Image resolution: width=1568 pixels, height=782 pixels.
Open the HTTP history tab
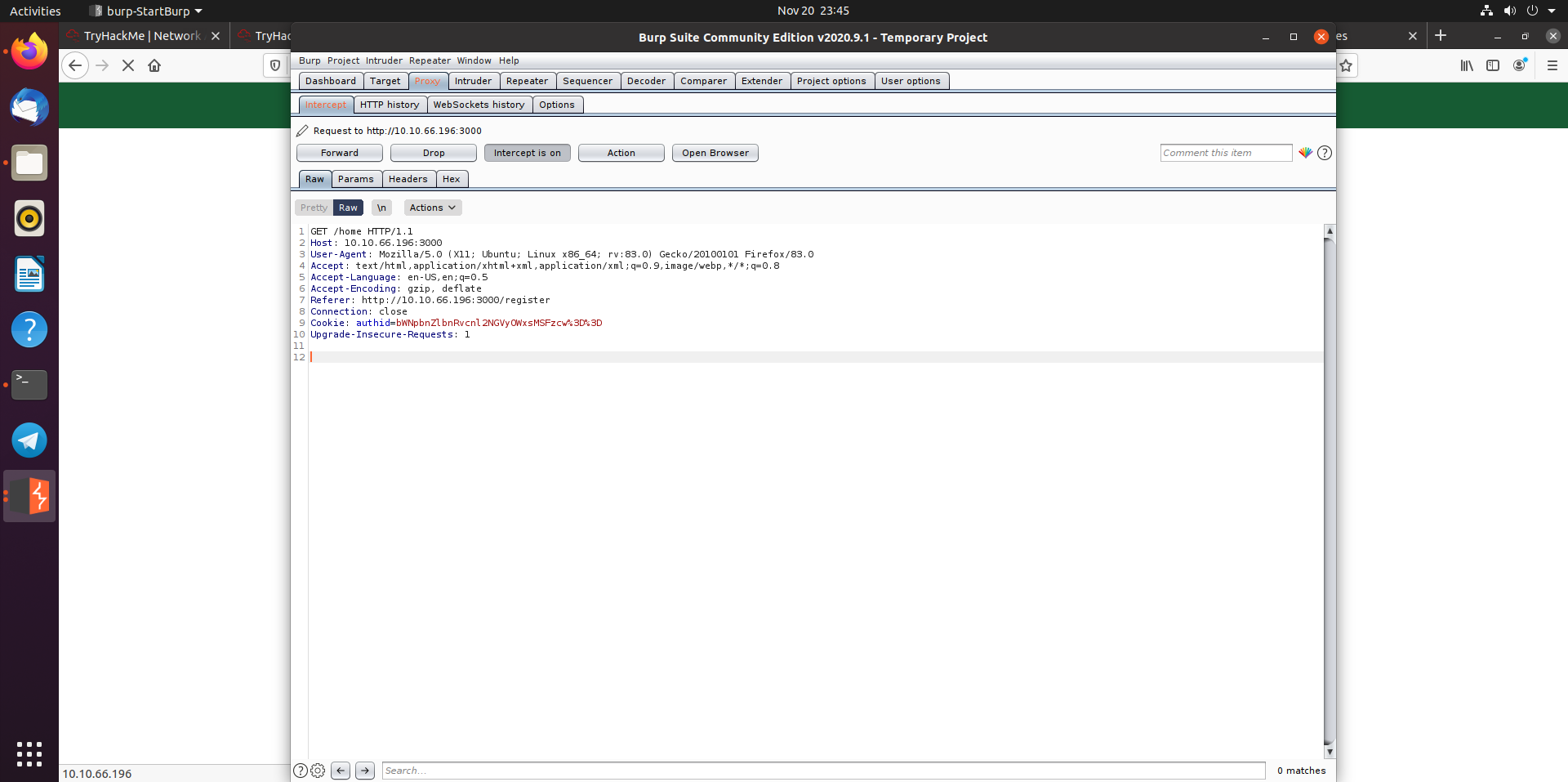[390, 105]
